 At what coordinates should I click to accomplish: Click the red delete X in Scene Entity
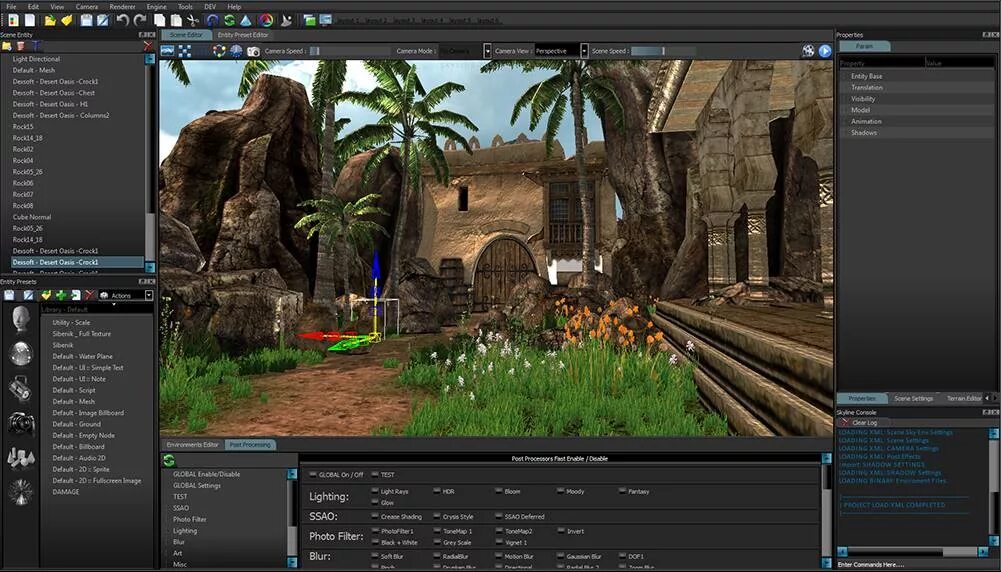(x=148, y=46)
